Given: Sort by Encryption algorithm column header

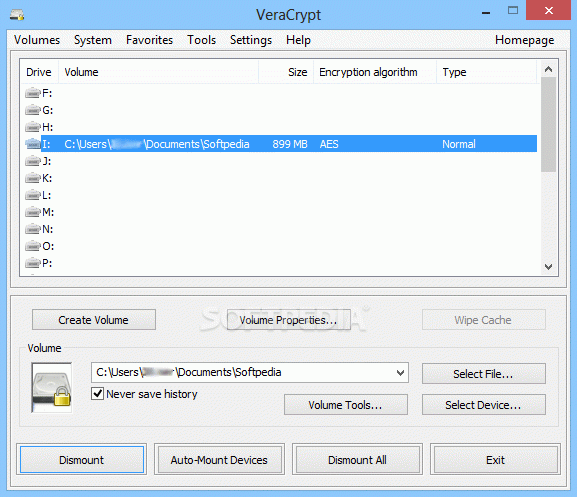Looking at the screenshot, I should 375,72.
